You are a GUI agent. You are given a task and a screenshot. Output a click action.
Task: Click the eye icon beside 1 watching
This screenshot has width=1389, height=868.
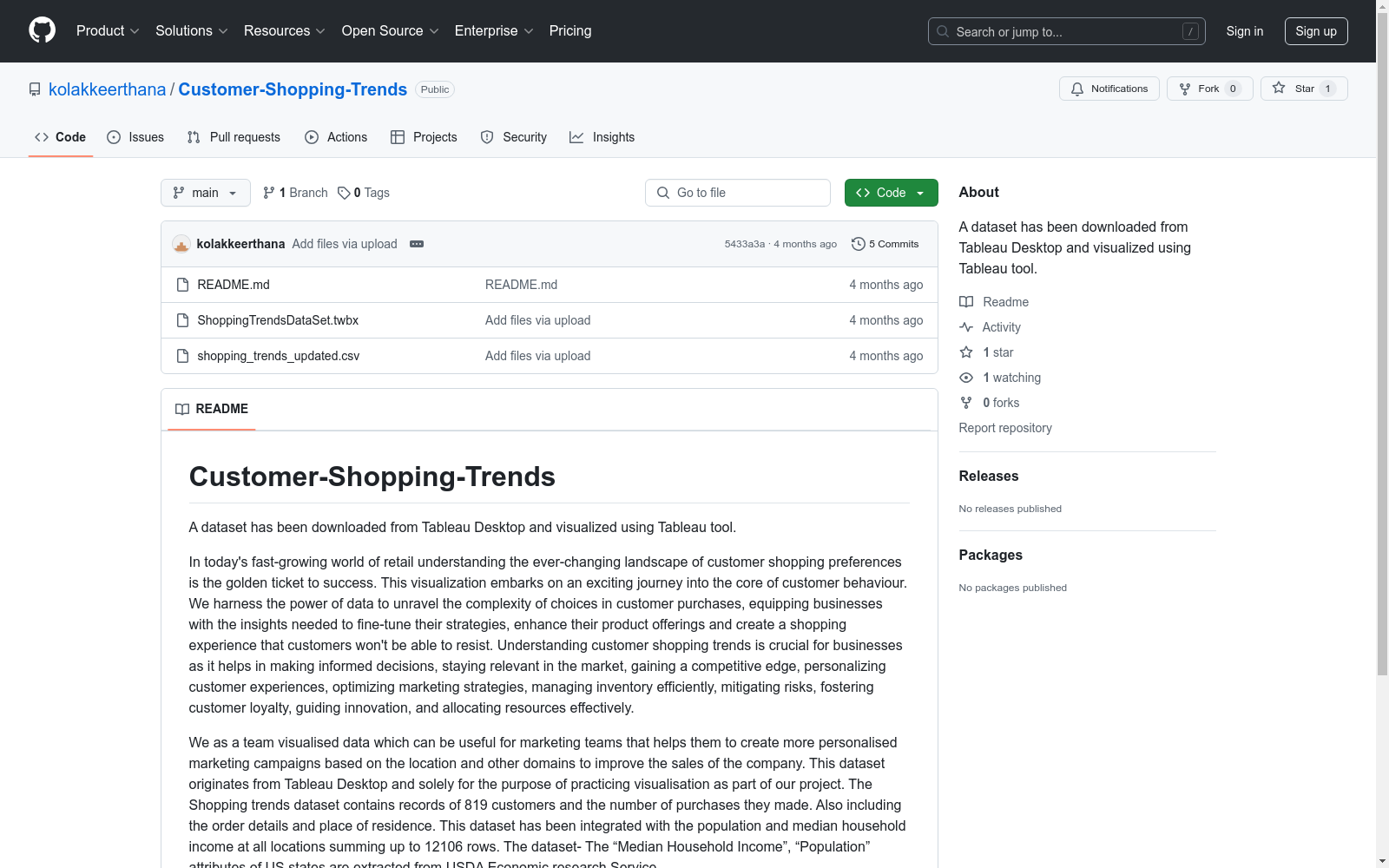coord(966,378)
